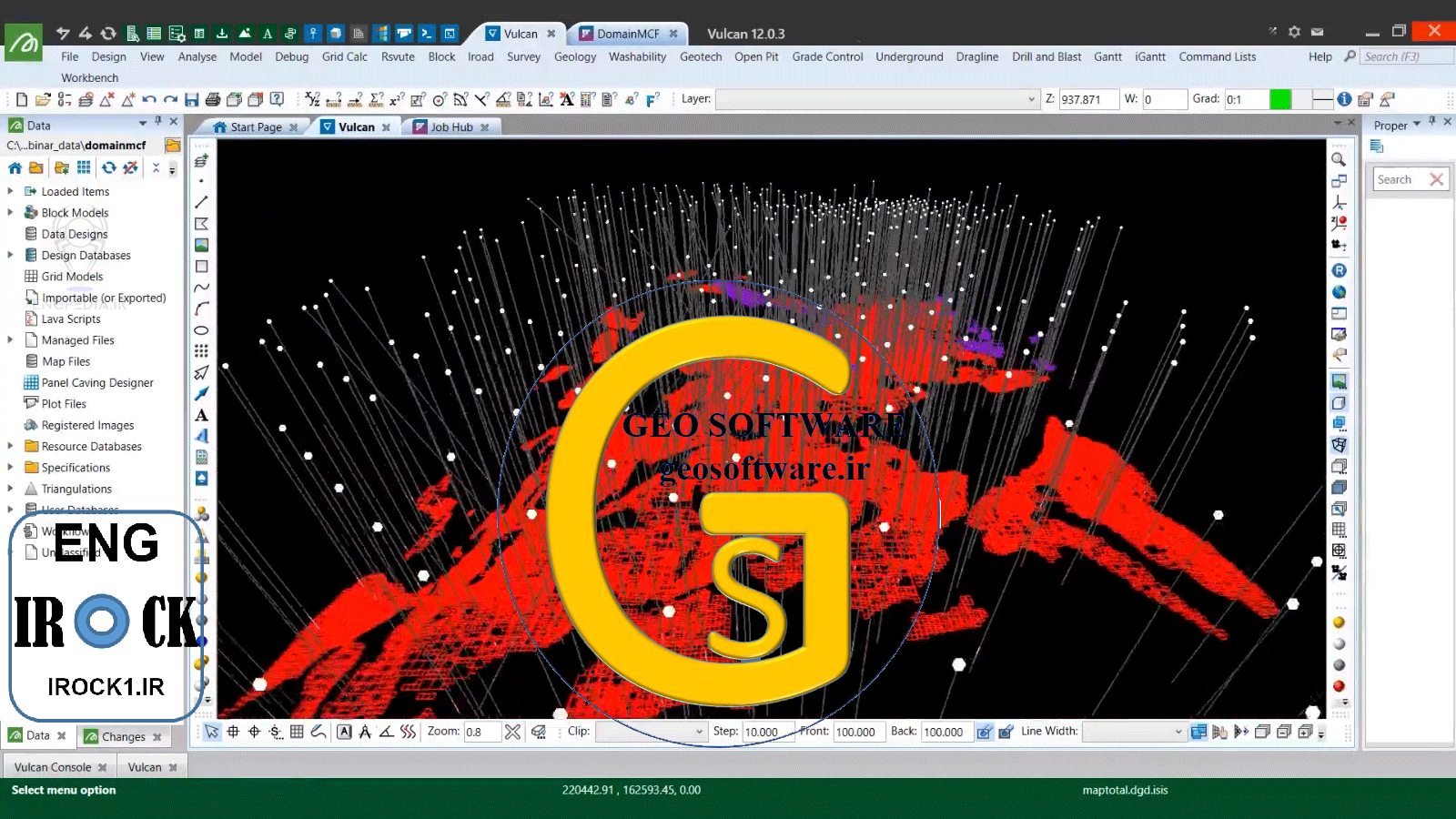Select Lava Scripts in data tree
Viewport: 1456px width, 819px height.
click(71, 318)
